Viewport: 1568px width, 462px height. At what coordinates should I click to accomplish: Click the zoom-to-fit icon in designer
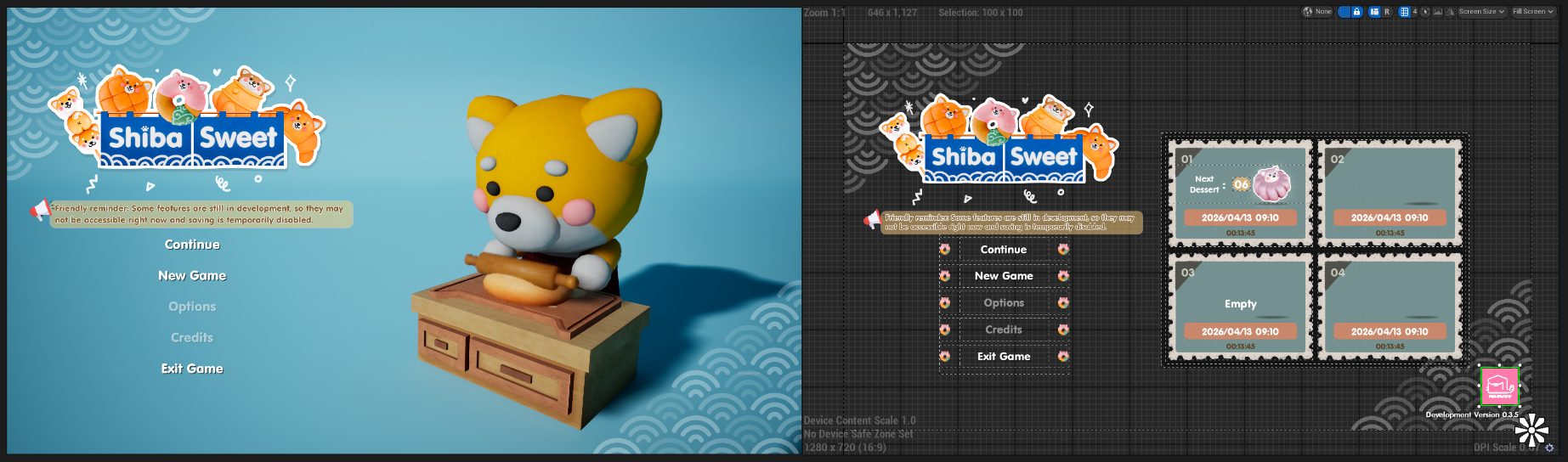pyautogui.click(x=1425, y=12)
